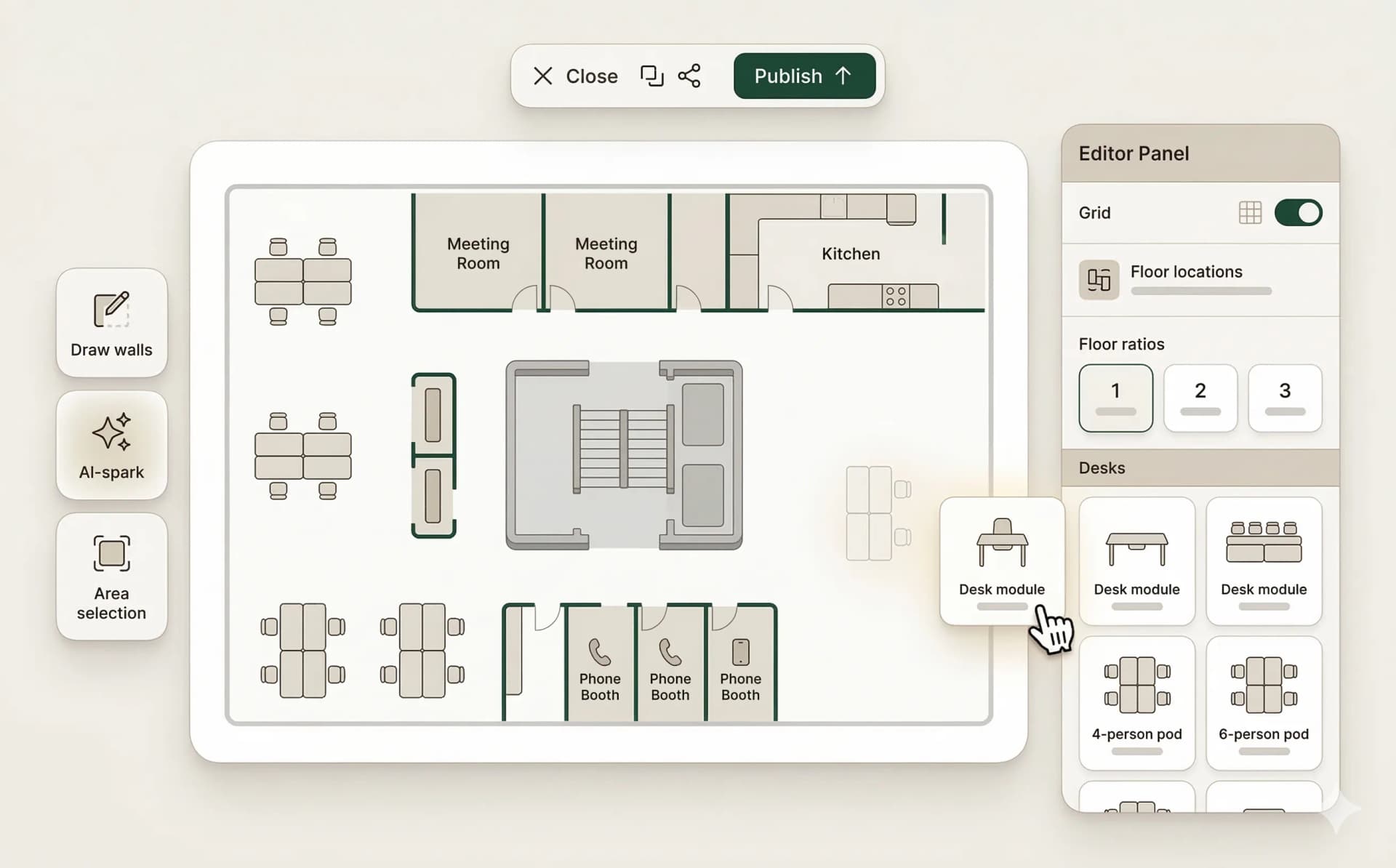Select the highlighted Desk module with chair
The width and height of the screenshot is (1396, 868).
[1001, 560]
